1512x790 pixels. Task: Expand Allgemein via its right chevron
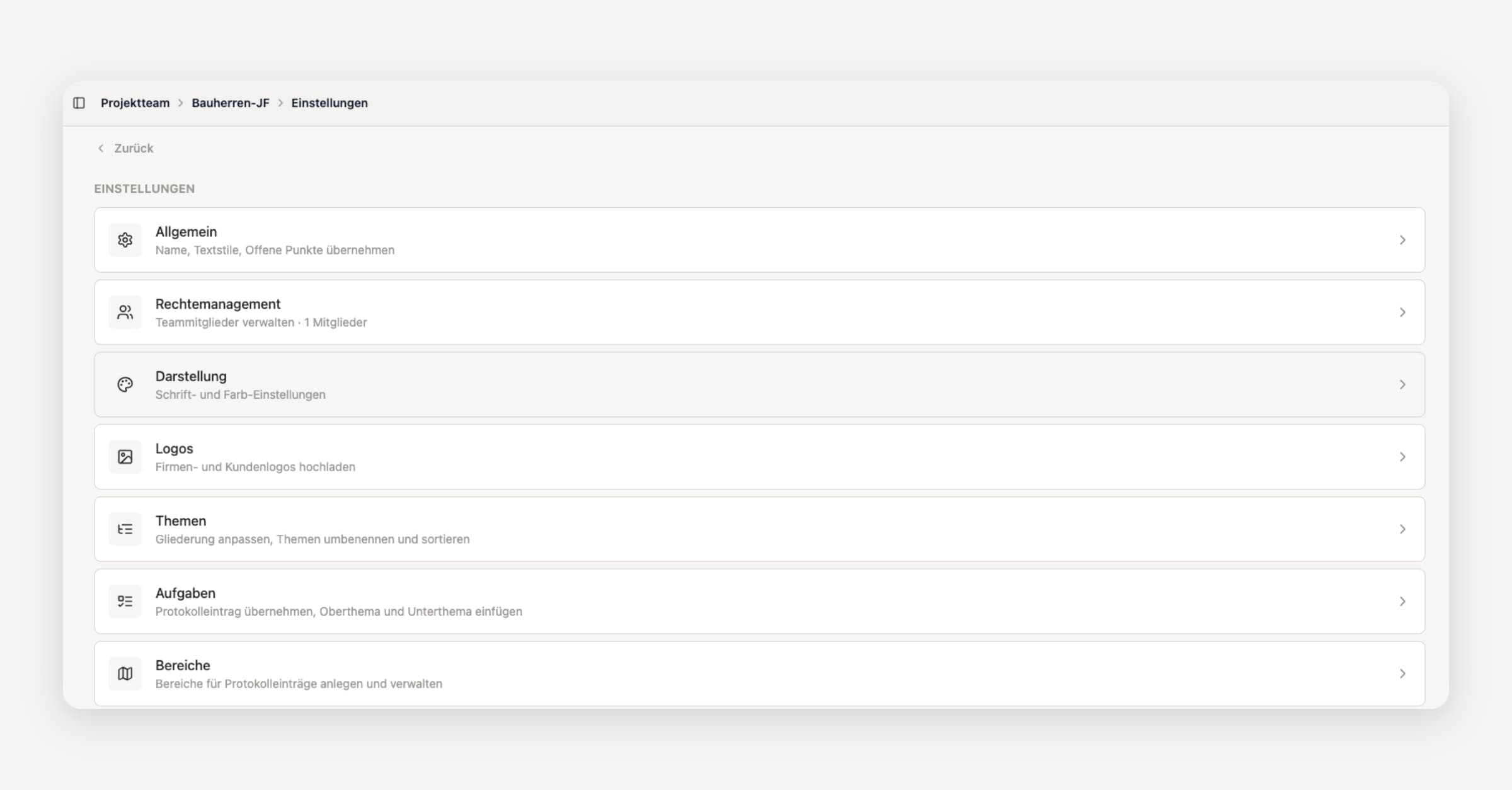click(1402, 240)
